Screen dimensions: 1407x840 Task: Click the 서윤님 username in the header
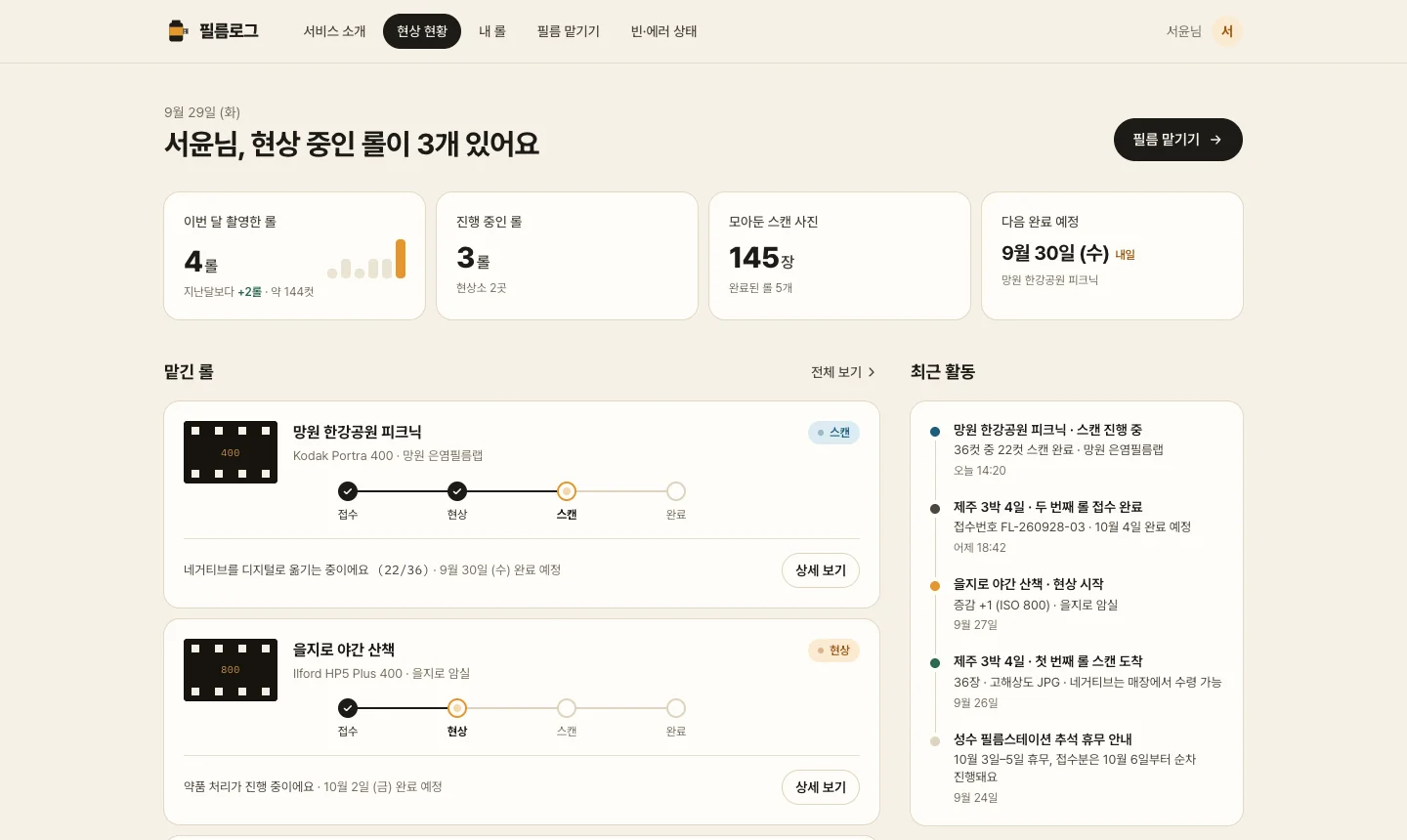click(1184, 31)
